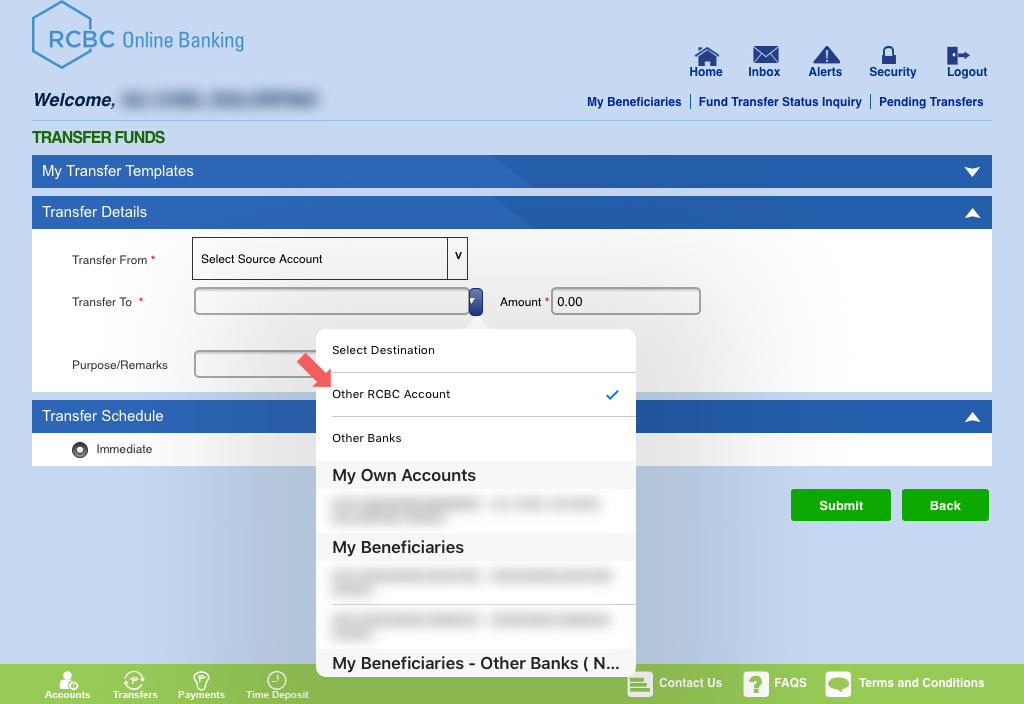Open the Security padlock icon

click(x=889, y=55)
